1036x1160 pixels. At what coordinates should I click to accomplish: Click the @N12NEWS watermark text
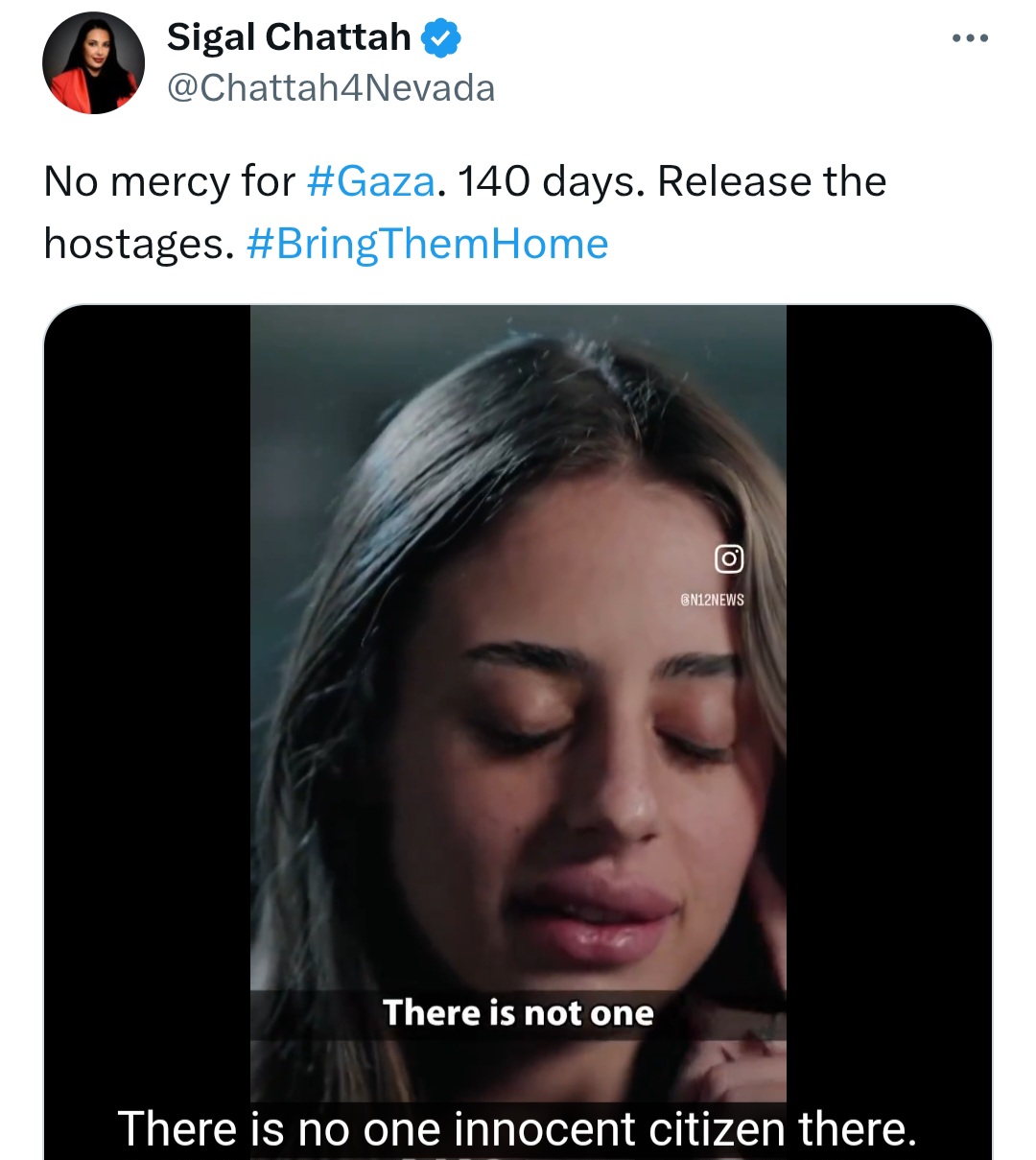712,600
